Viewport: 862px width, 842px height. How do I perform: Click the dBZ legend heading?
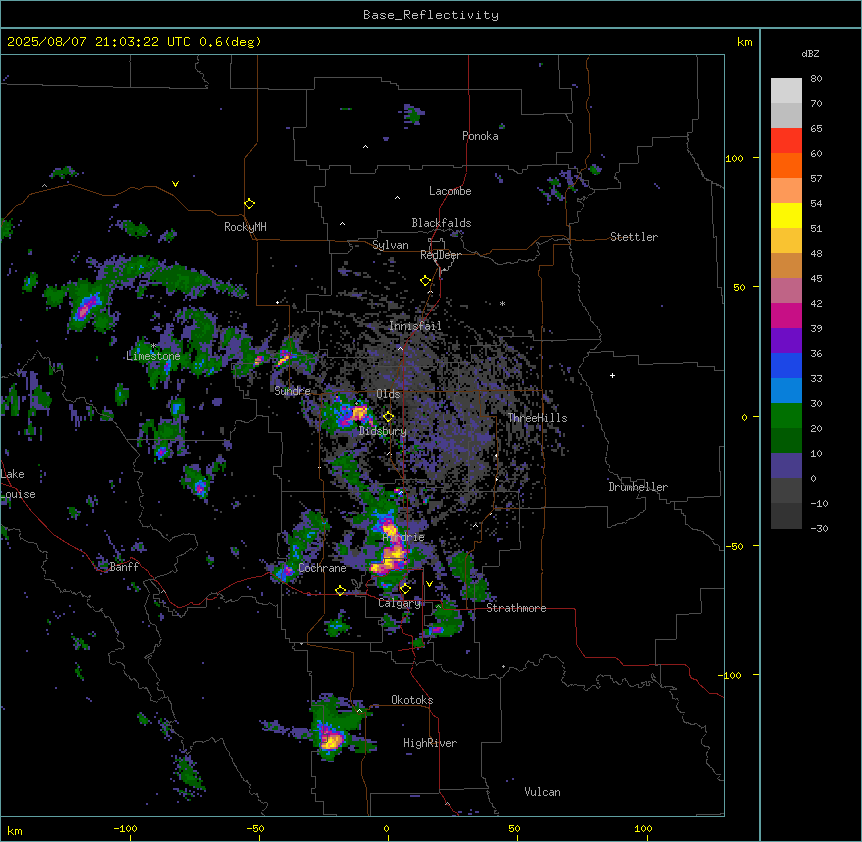(810, 54)
